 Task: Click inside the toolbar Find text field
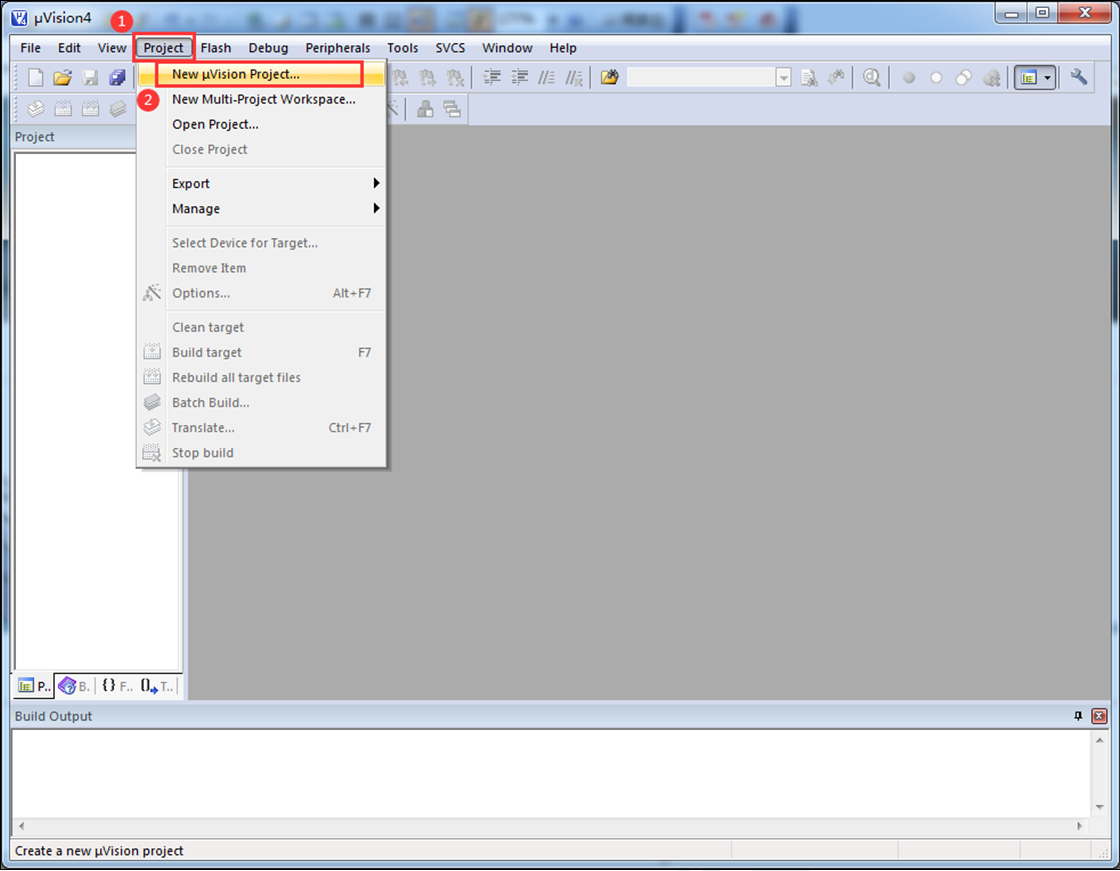(x=701, y=77)
